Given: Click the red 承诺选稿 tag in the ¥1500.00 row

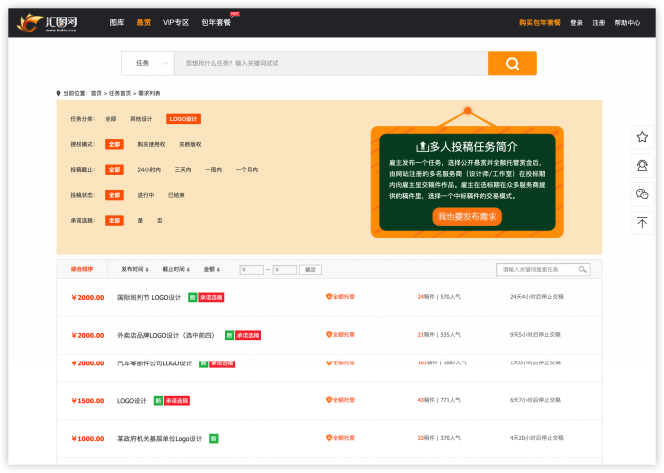Looking at the screenshot, I should pyautogui.click(x=177, y=401).
